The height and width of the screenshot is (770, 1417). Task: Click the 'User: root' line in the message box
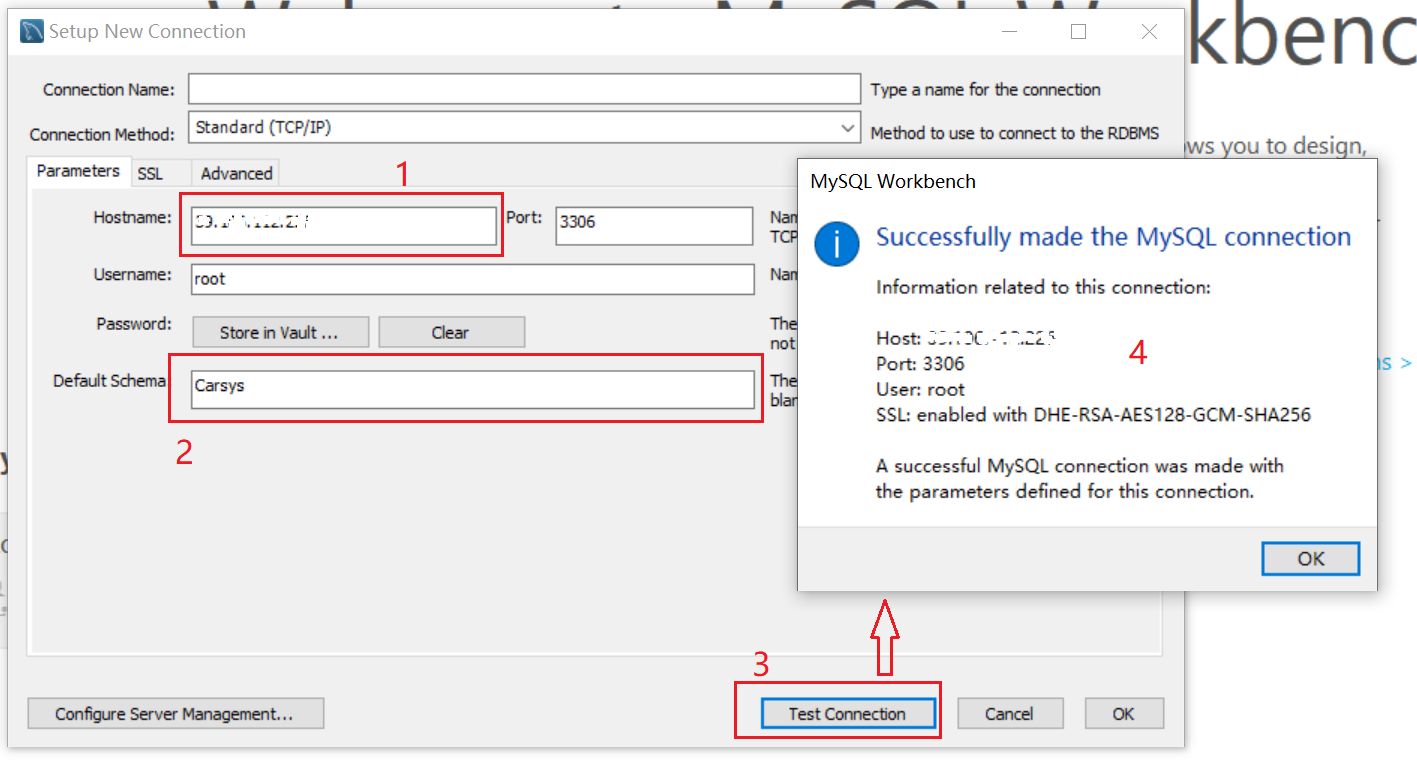pos(921,389)
